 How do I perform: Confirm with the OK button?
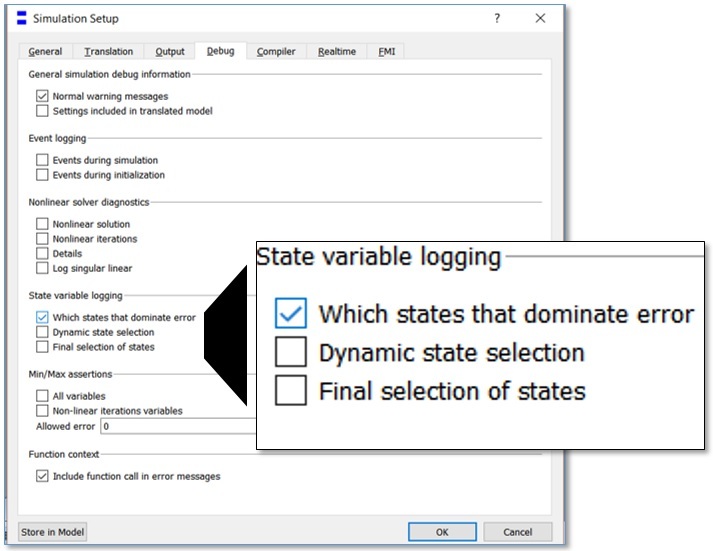[442, 532]
